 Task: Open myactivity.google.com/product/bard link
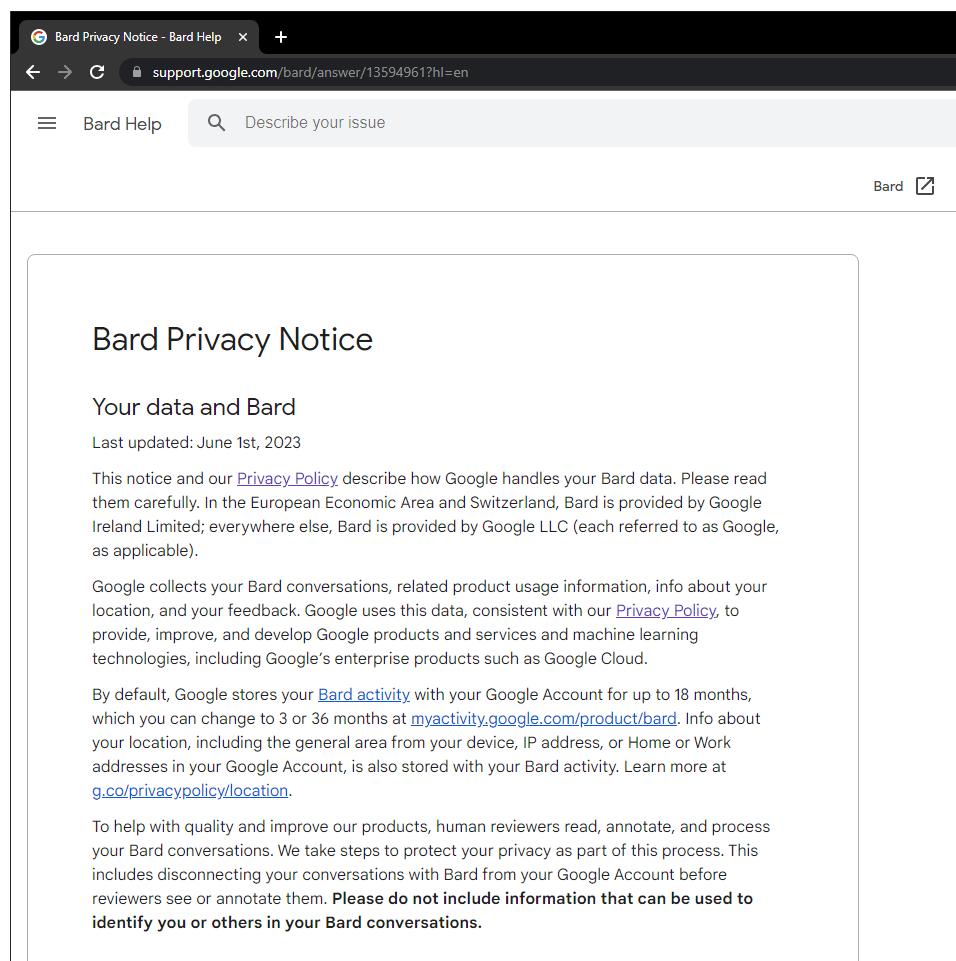tap(544, 719)
